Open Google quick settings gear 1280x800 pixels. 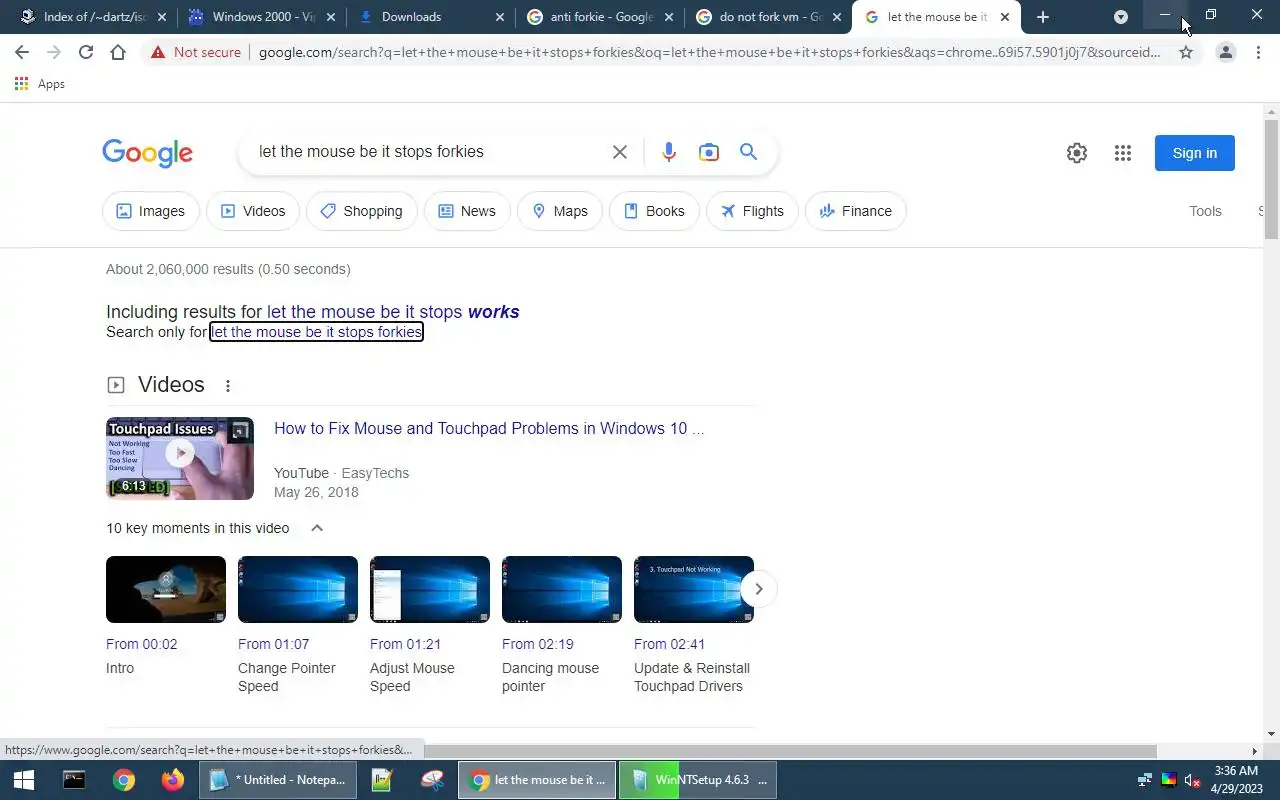pyautogui.click(x=1077, y=153)
